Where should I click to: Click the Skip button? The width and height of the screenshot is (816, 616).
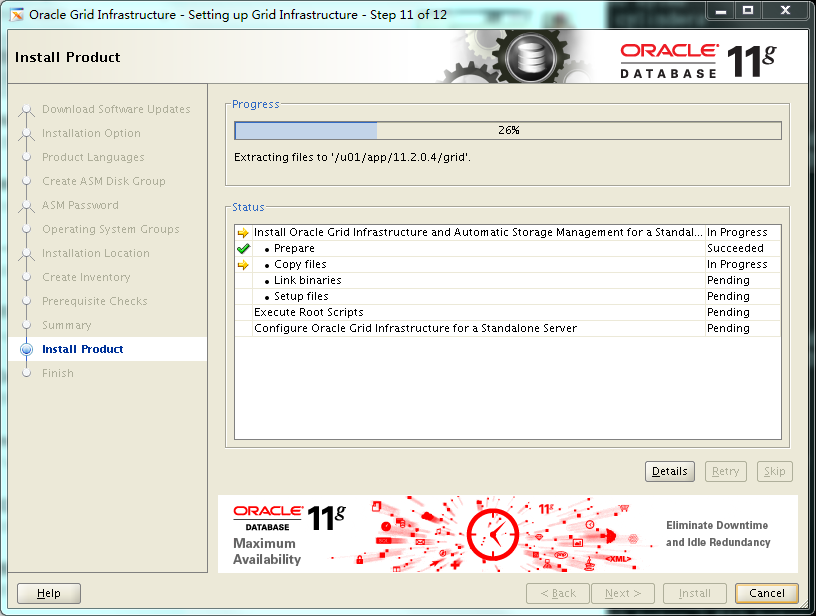click(x=774, y=471)
